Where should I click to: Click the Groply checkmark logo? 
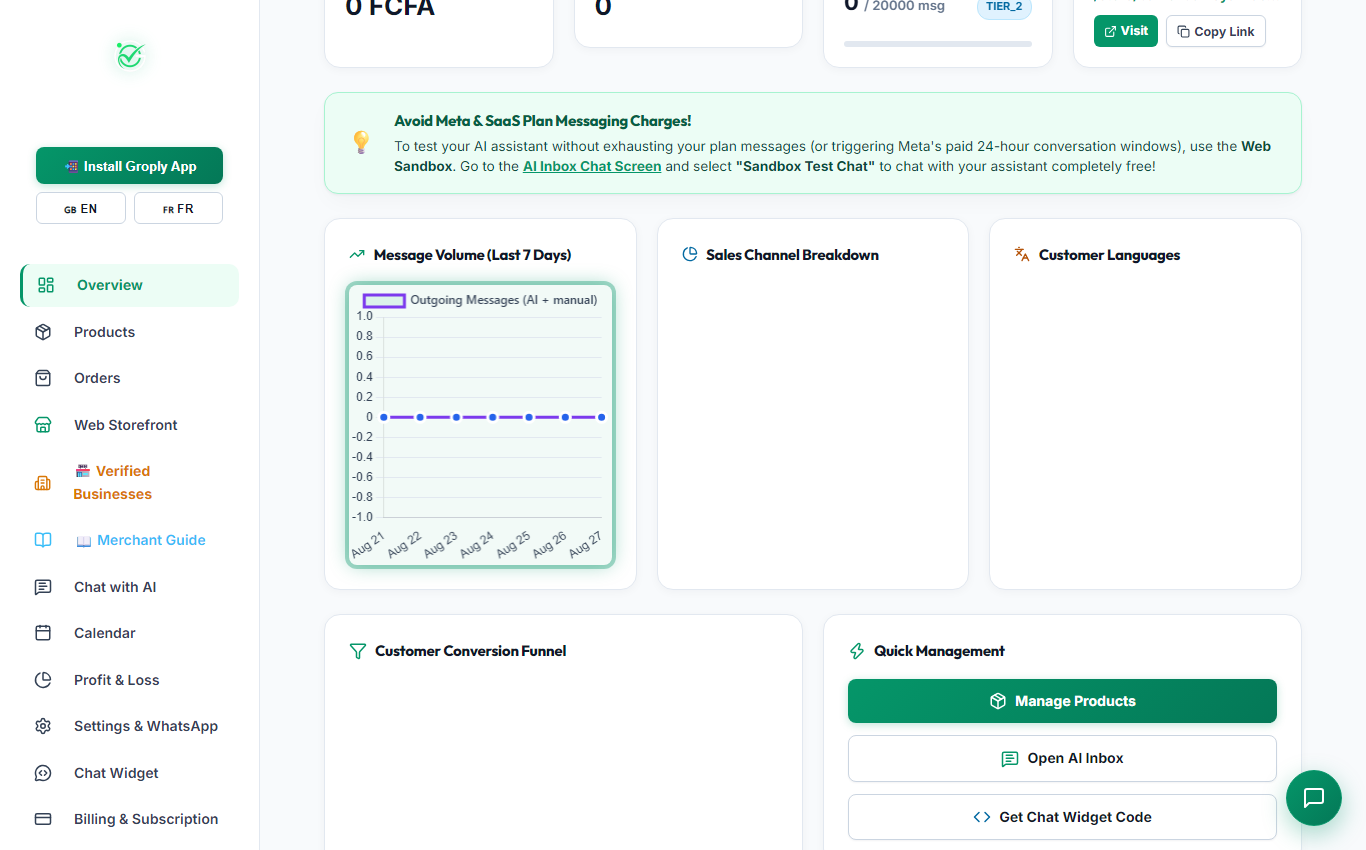tap(130, 55)
